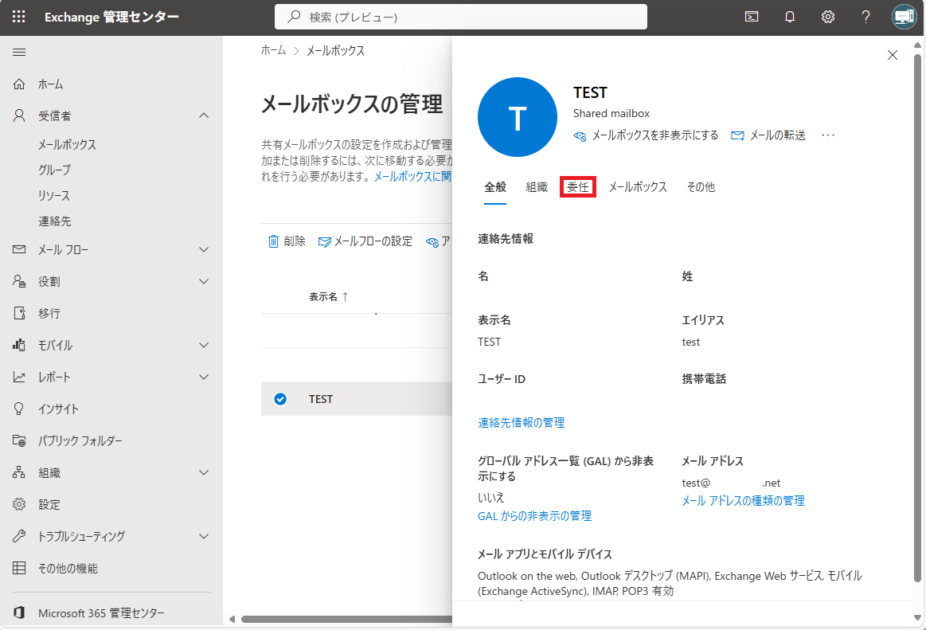Click the 受信者 person icon
Screen dimensions: 926x630
pos(19,116)
